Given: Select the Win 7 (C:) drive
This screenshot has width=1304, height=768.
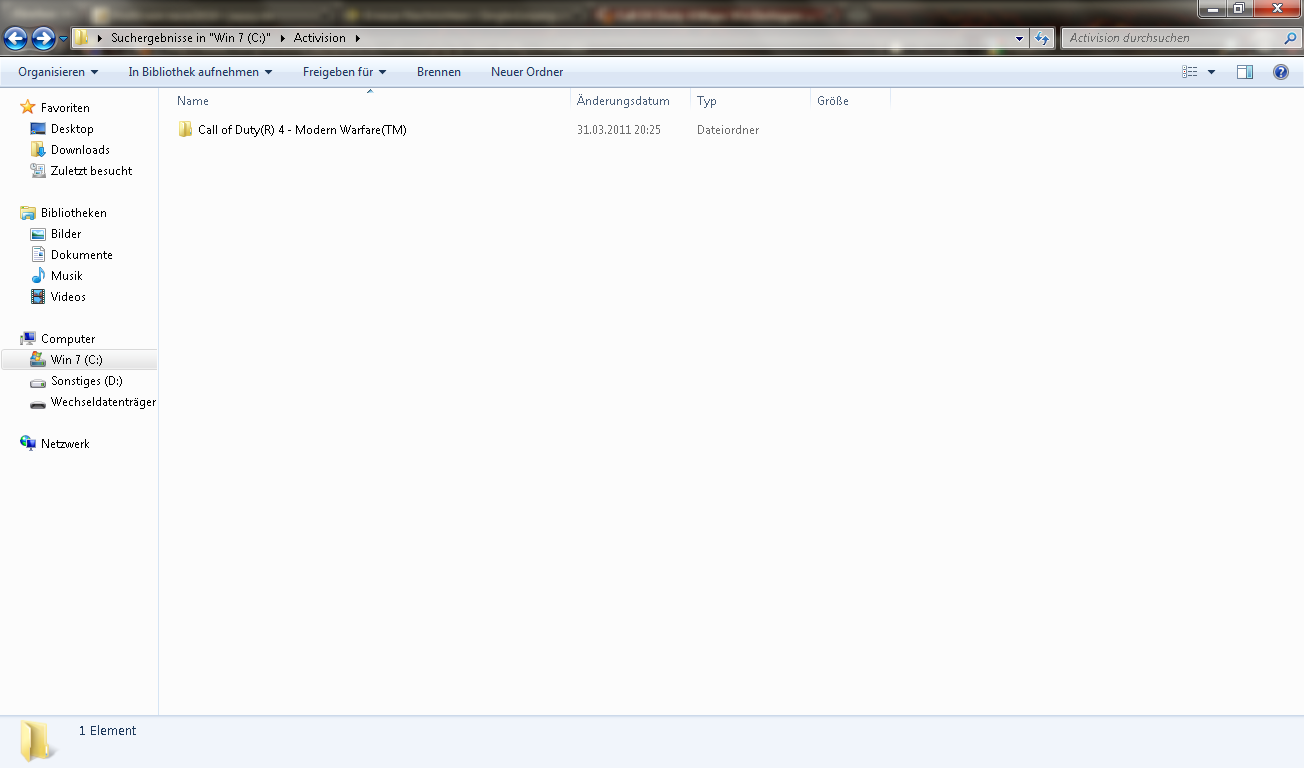Looking at the screenshot, I should (x=79, y=360).
